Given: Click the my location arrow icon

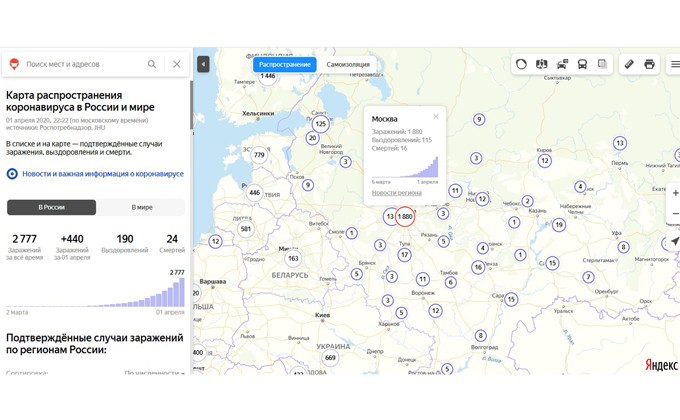Looking at the screenshot, I should click(675, 241).
